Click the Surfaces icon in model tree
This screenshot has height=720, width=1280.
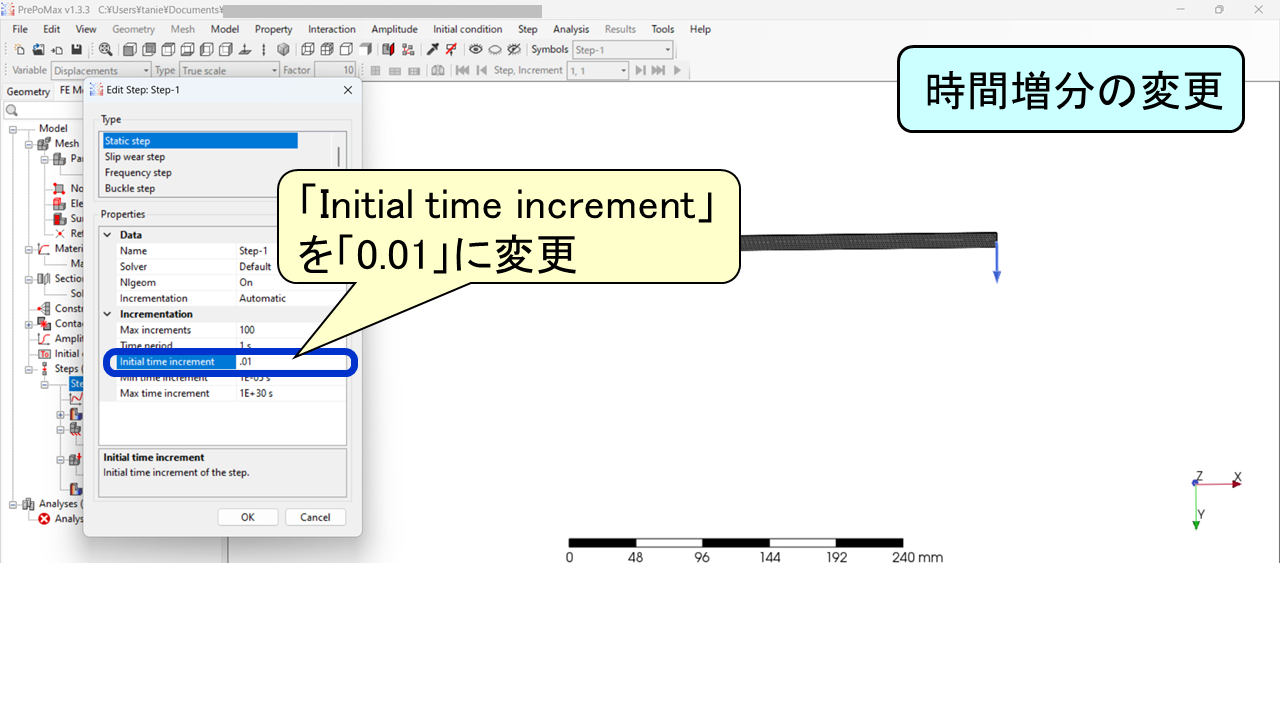tap(59, 218)
